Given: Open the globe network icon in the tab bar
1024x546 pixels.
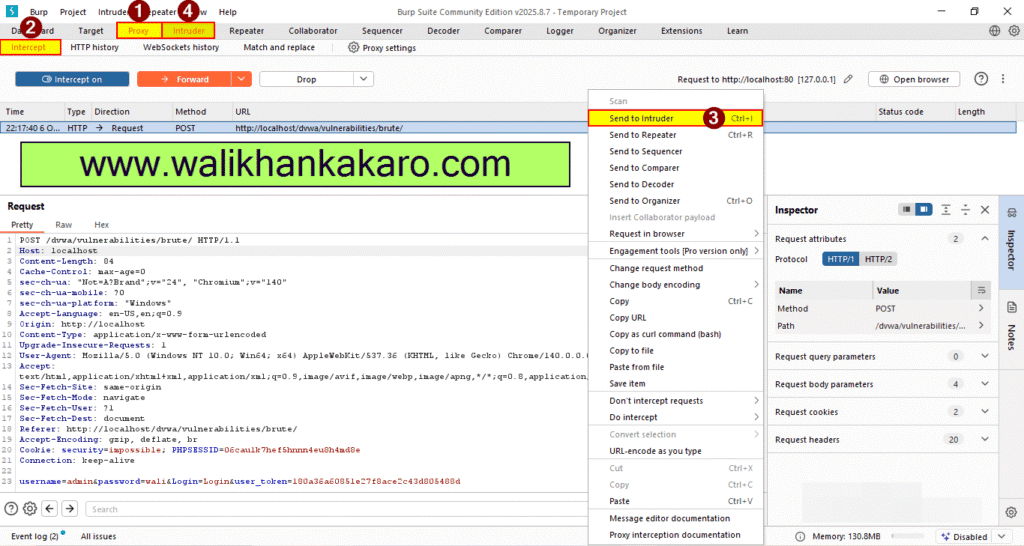Looking at the screenshot, I should point(994,31).
